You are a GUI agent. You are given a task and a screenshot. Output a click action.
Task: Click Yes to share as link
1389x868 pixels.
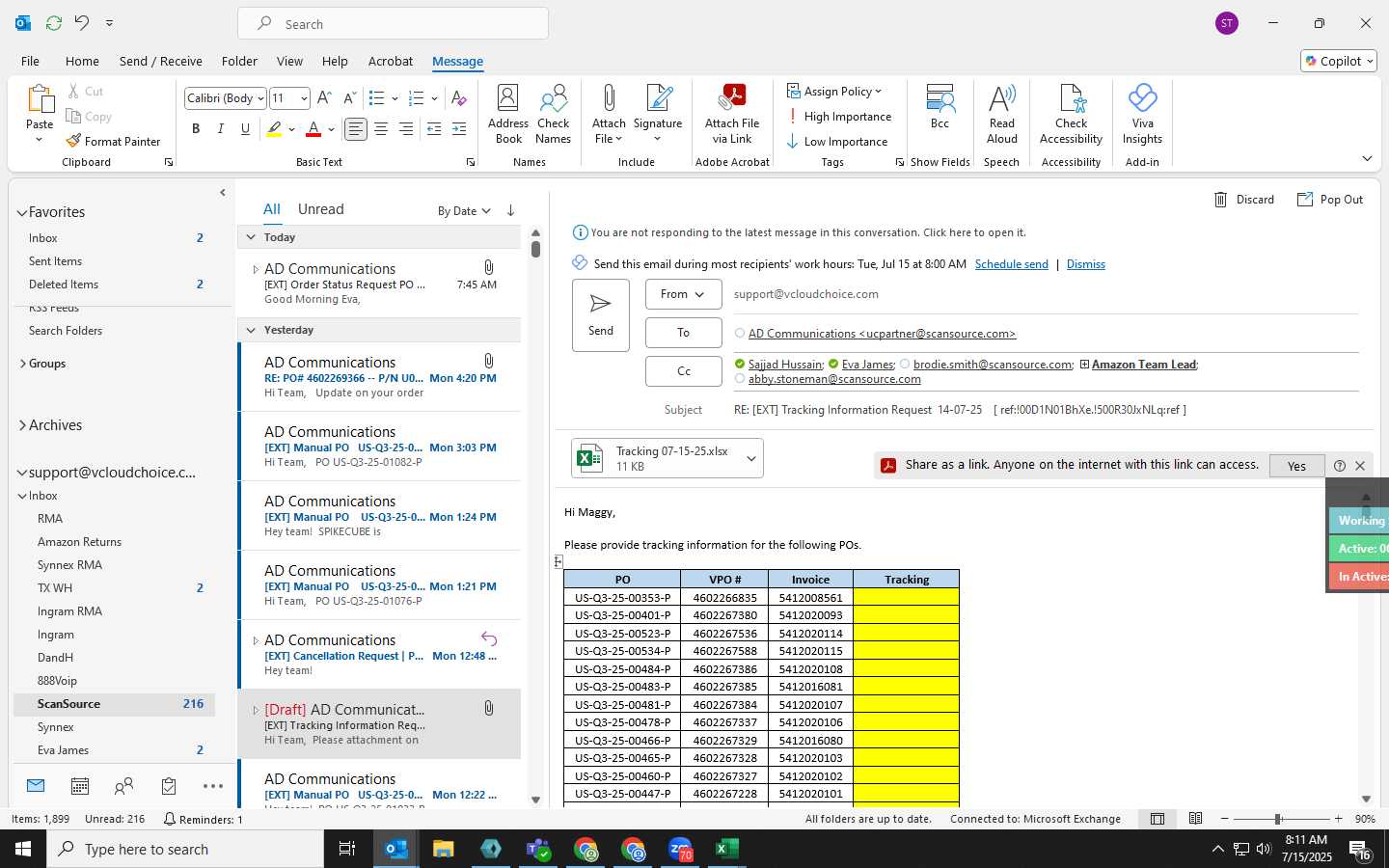(1296, 466)
